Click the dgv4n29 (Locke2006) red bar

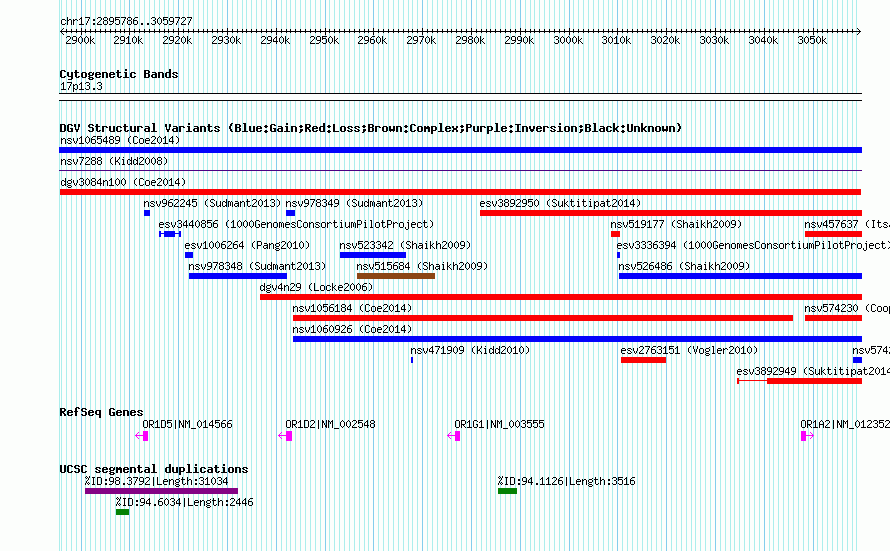pos(561,297)
